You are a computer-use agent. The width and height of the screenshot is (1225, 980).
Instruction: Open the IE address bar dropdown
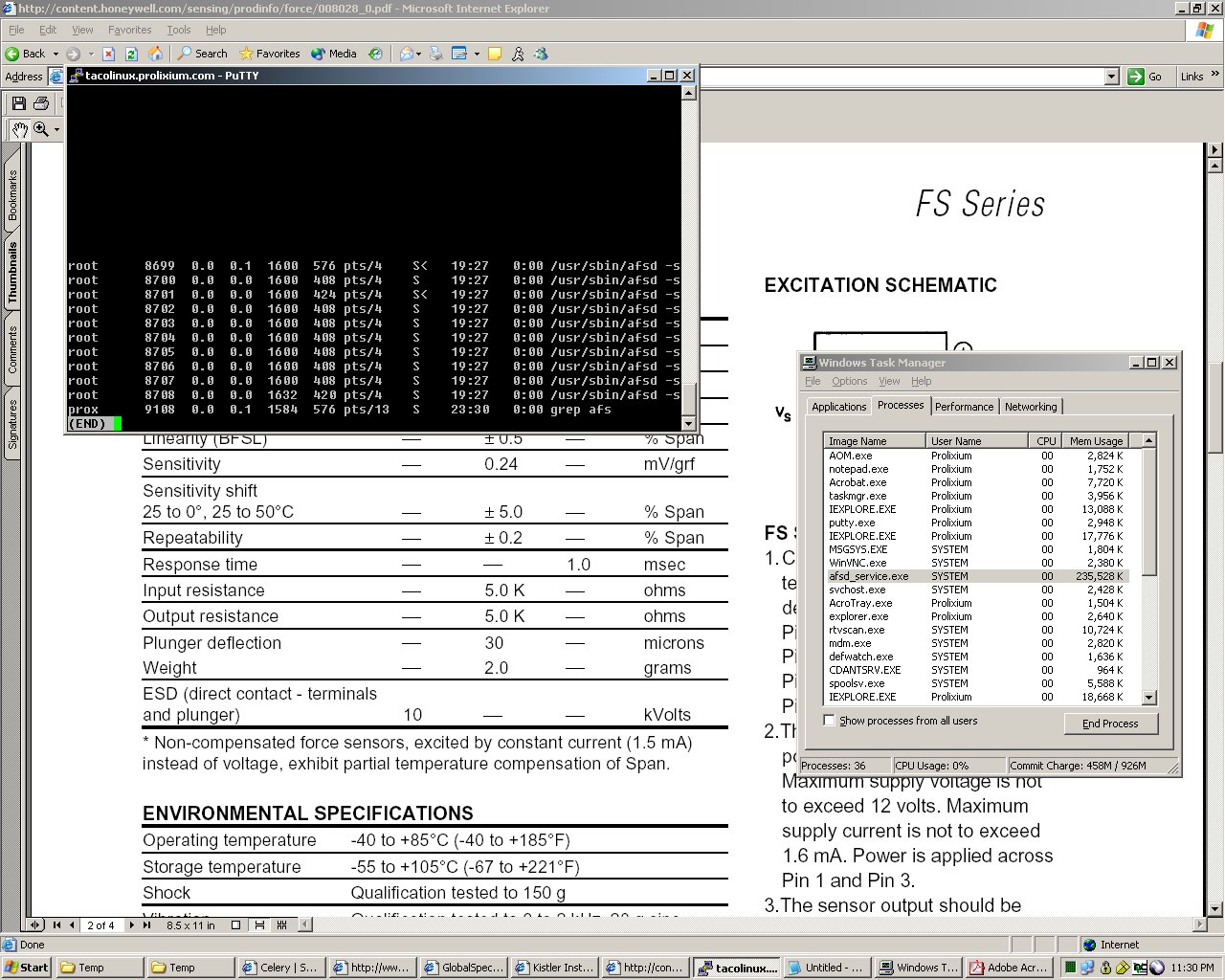(1111, 77)
